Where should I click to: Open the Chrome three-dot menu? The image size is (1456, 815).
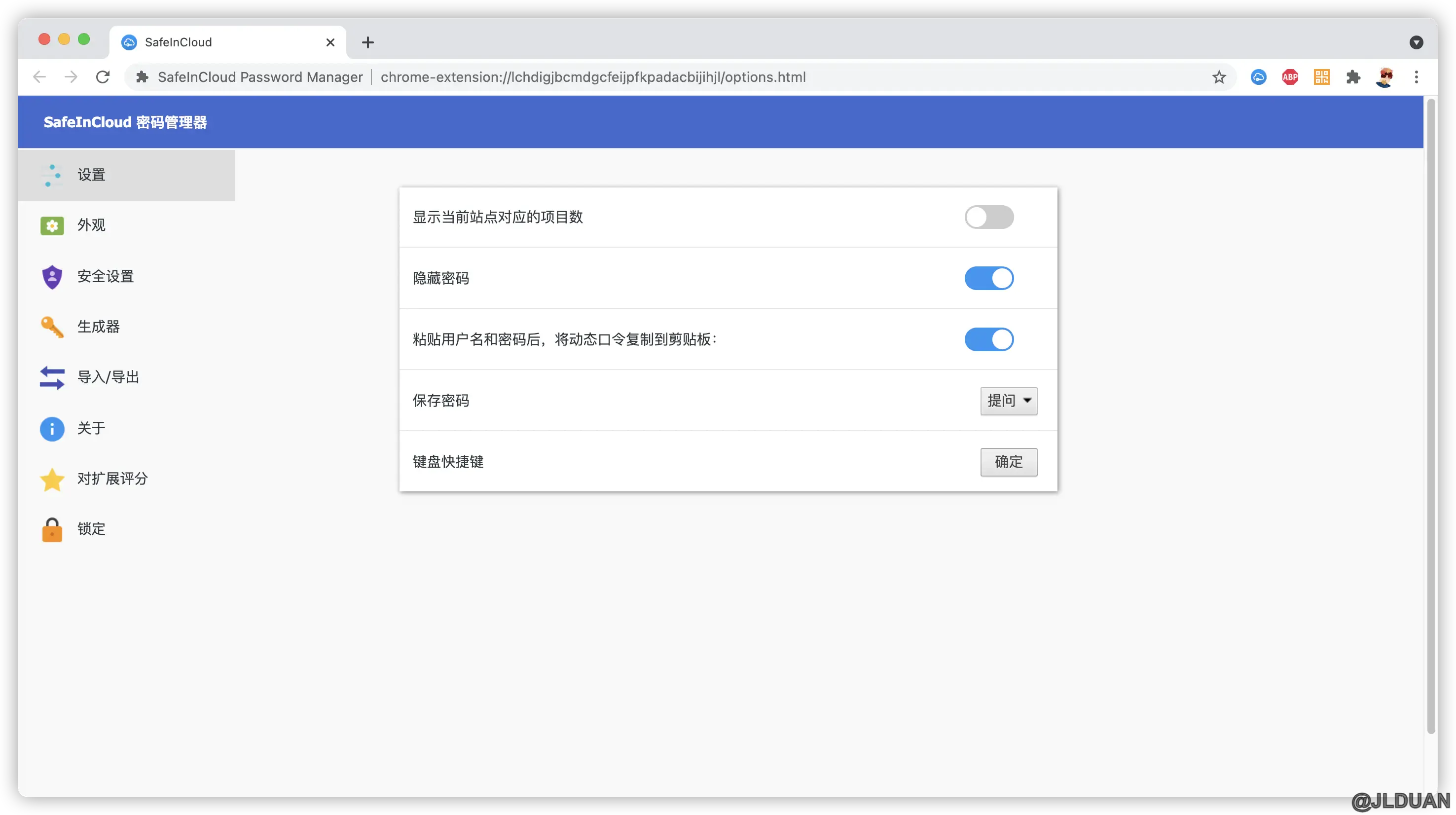coord(1416,77)
